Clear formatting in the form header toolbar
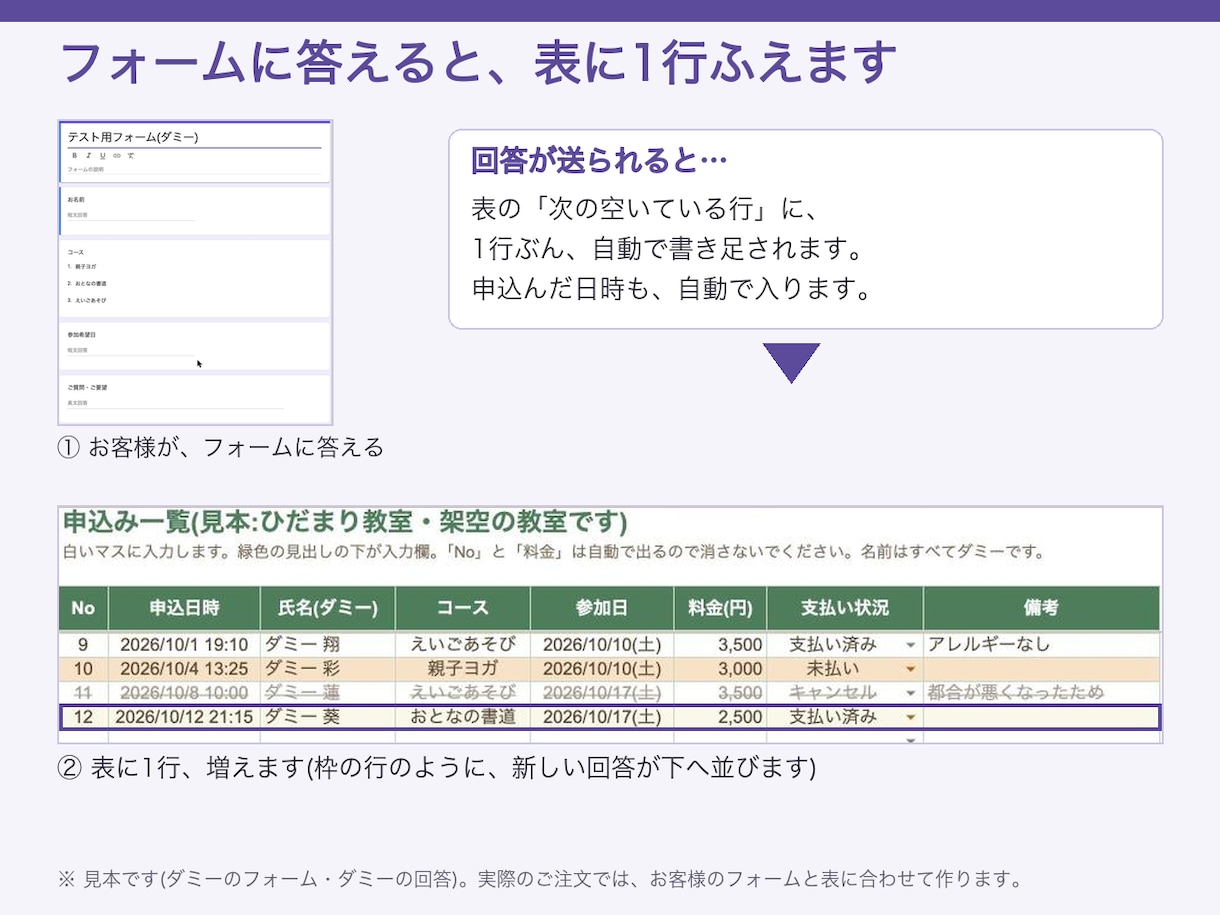Viewport: 1220px width, 915px height. [x=131, y=156]
